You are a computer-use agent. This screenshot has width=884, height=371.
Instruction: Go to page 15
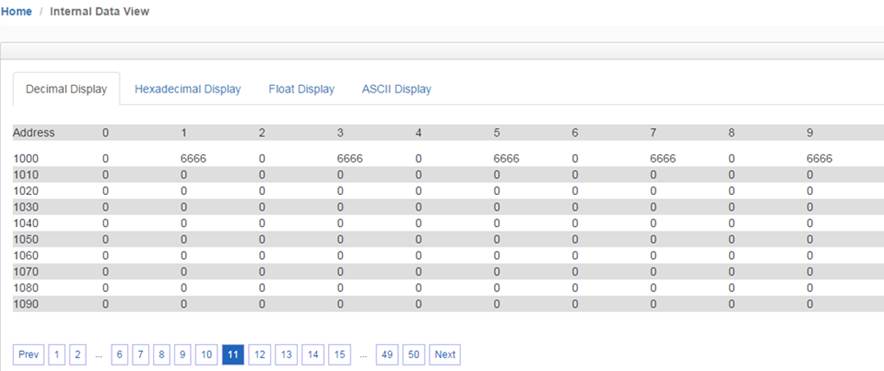click(339, 355)
